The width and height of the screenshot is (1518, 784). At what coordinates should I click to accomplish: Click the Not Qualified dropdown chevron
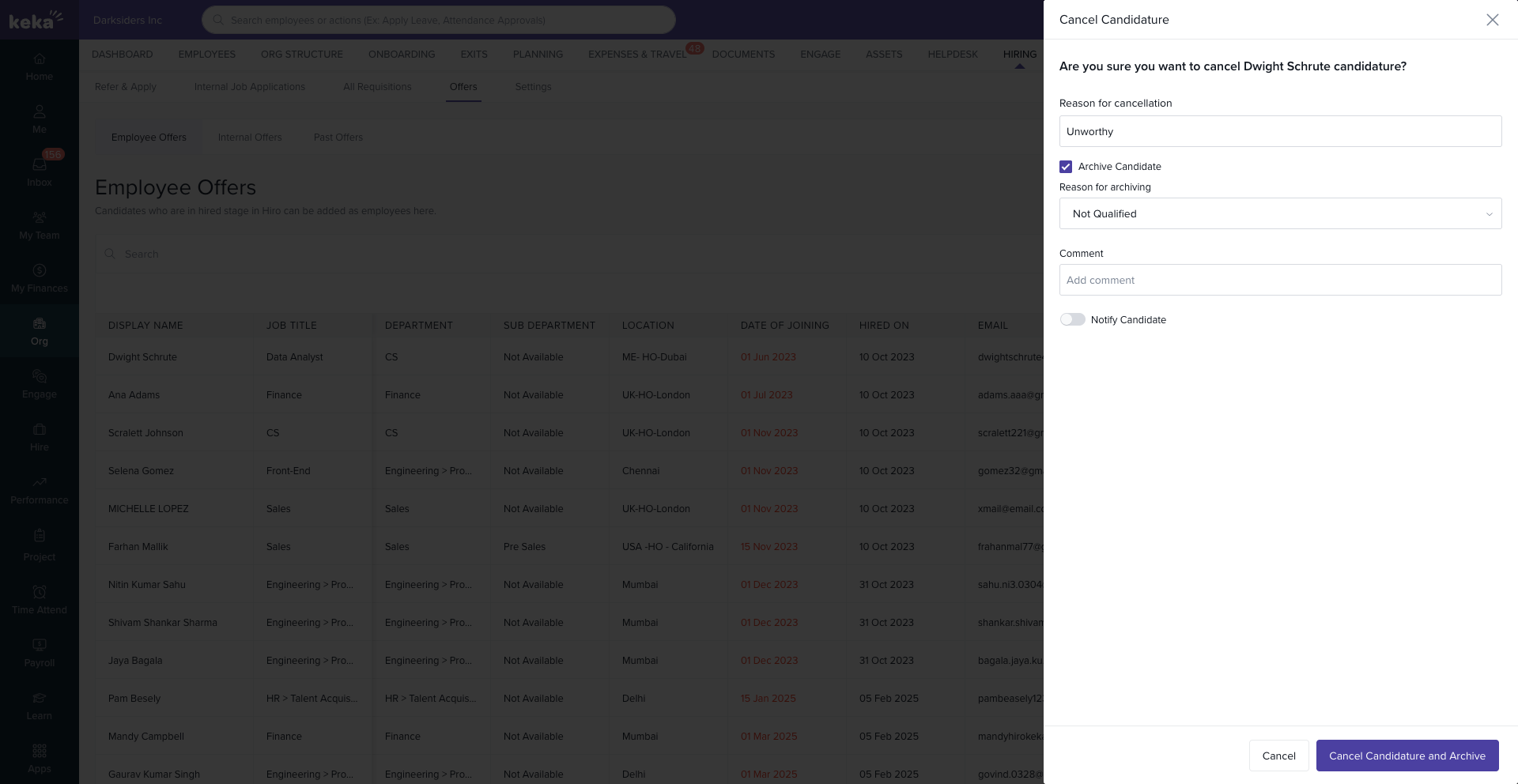[1489, 214]
